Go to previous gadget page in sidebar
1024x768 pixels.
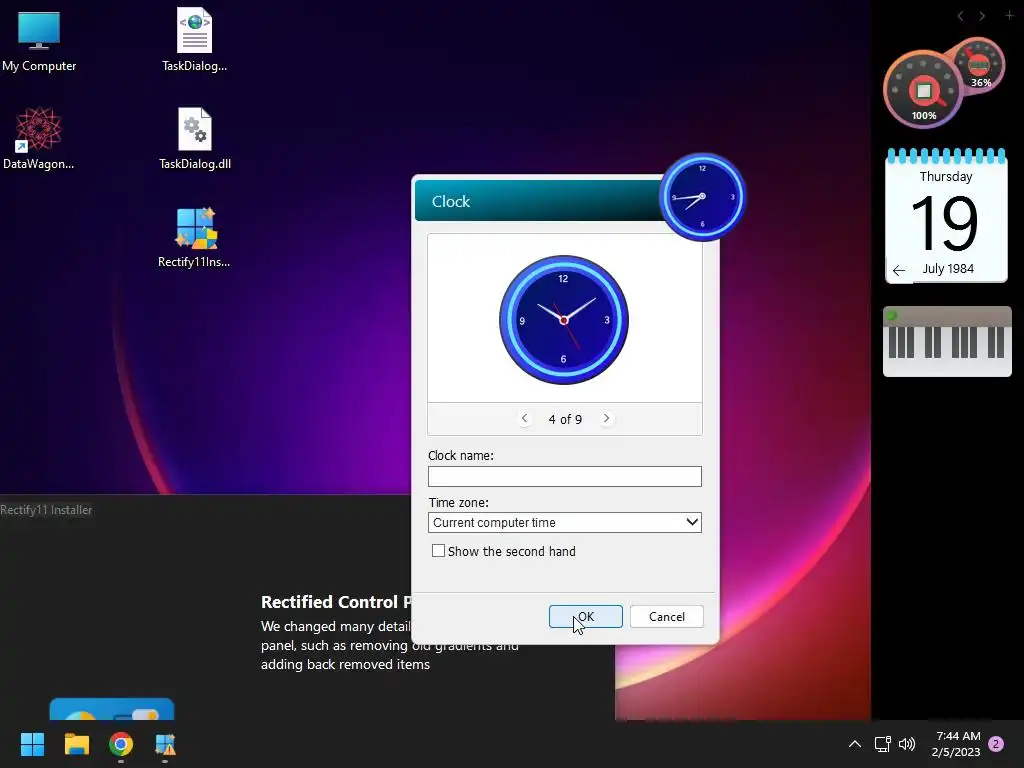point(960,16)
